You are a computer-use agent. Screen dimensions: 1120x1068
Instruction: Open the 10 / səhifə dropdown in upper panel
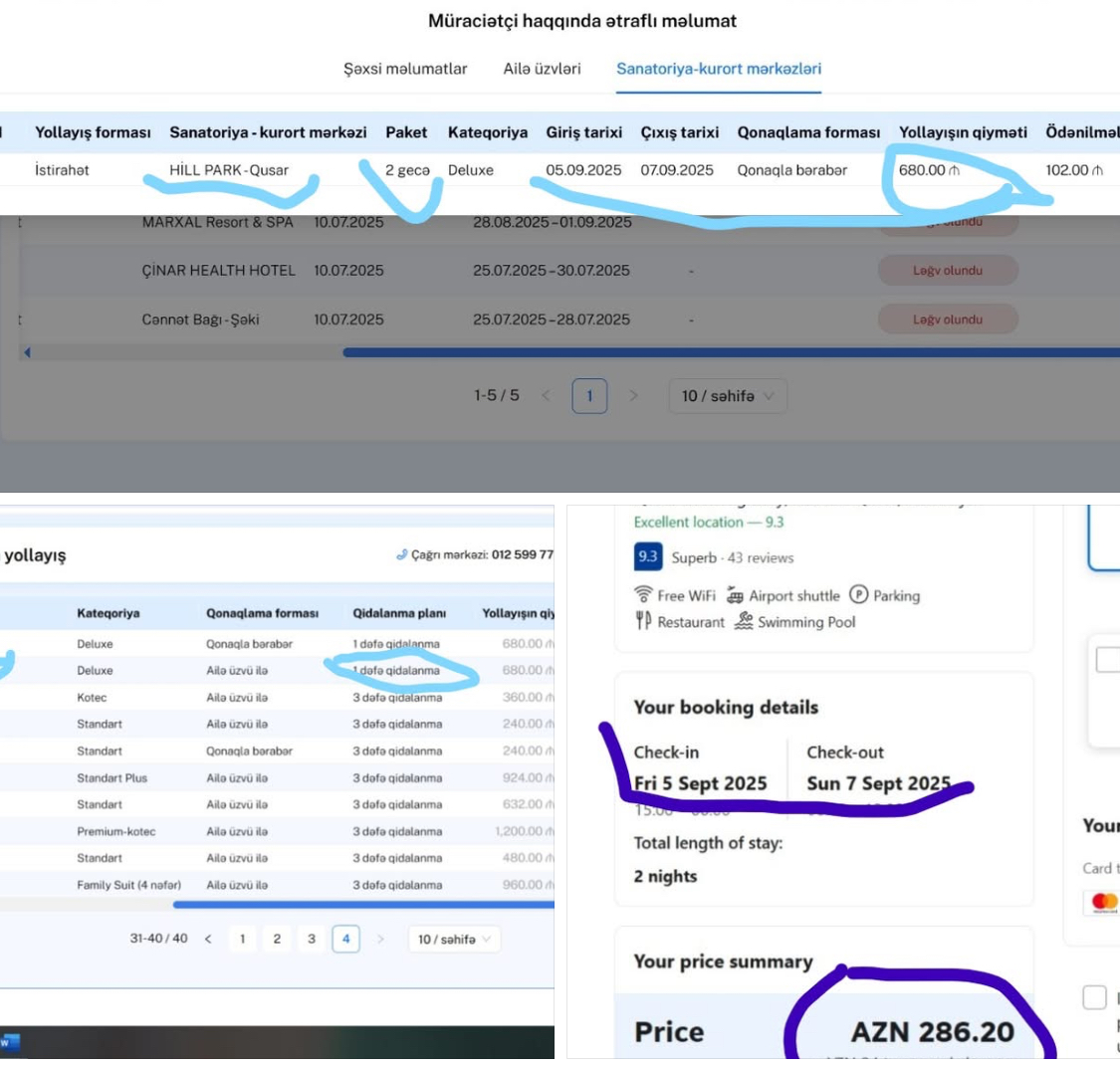click(x=728, y=396)
